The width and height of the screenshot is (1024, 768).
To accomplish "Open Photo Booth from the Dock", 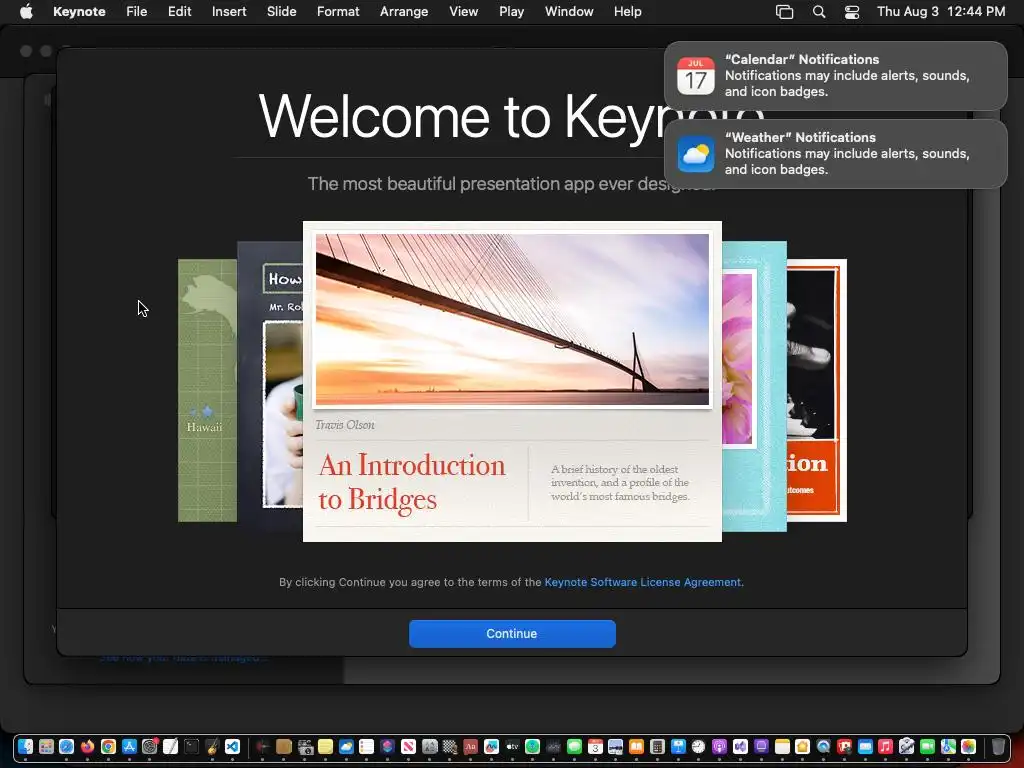I will 844,746.
